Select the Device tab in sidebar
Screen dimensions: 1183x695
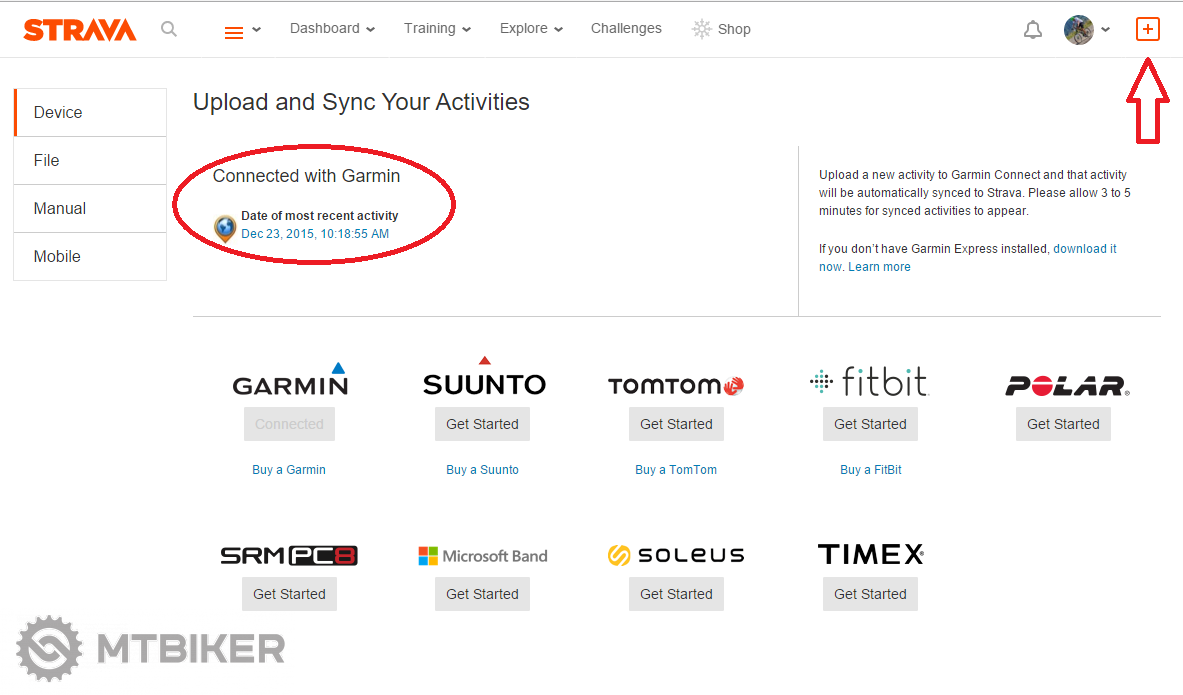click(91, 112)
